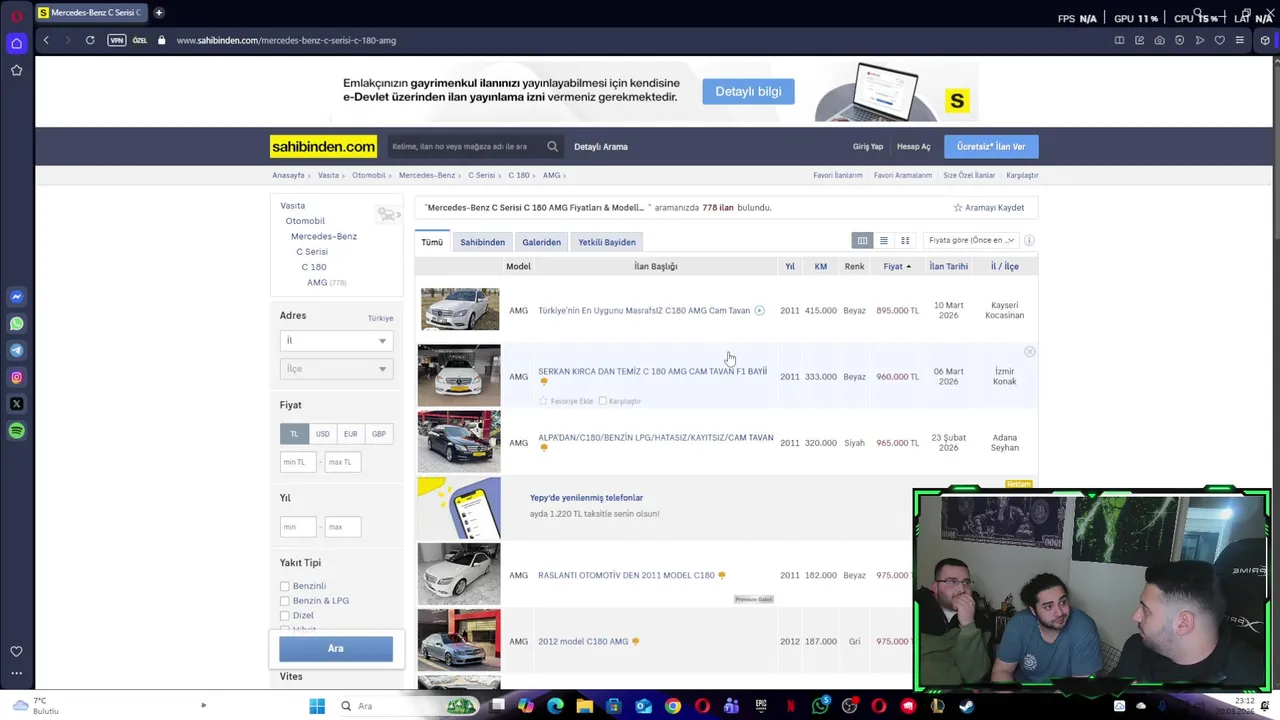This screenshot has width=1280, height=720.
Task: Select the Sahibinden tab
Action: pyautogui.click(x=482, y=242)
